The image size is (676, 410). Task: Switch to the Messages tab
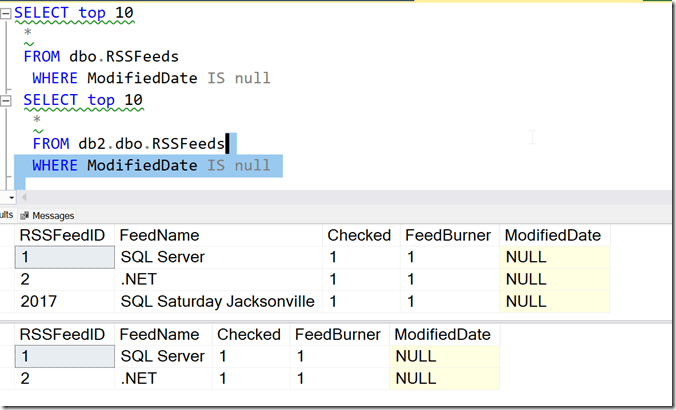pos(47,216)
